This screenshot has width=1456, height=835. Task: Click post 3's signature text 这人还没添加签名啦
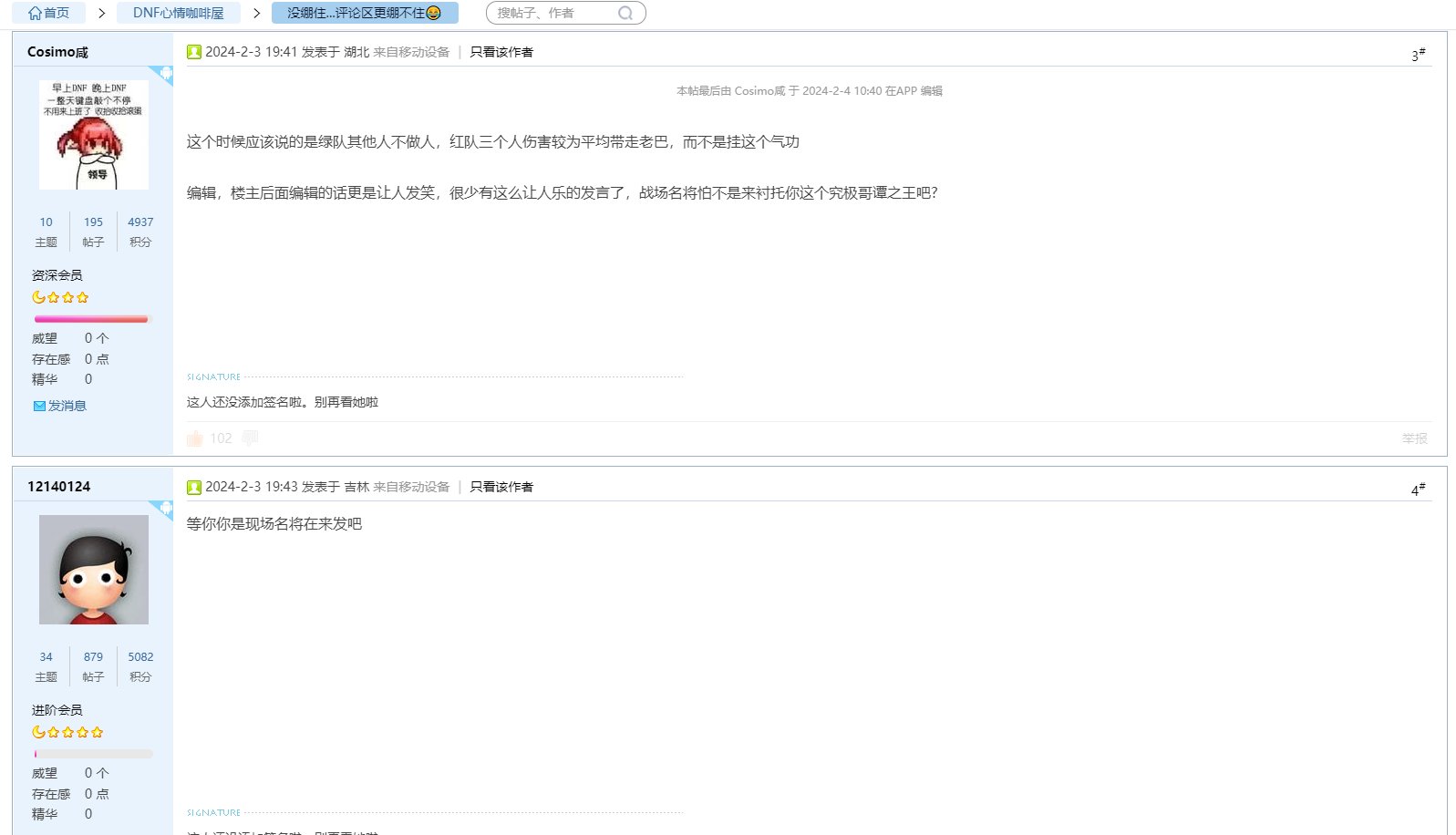tap(283, 402)
